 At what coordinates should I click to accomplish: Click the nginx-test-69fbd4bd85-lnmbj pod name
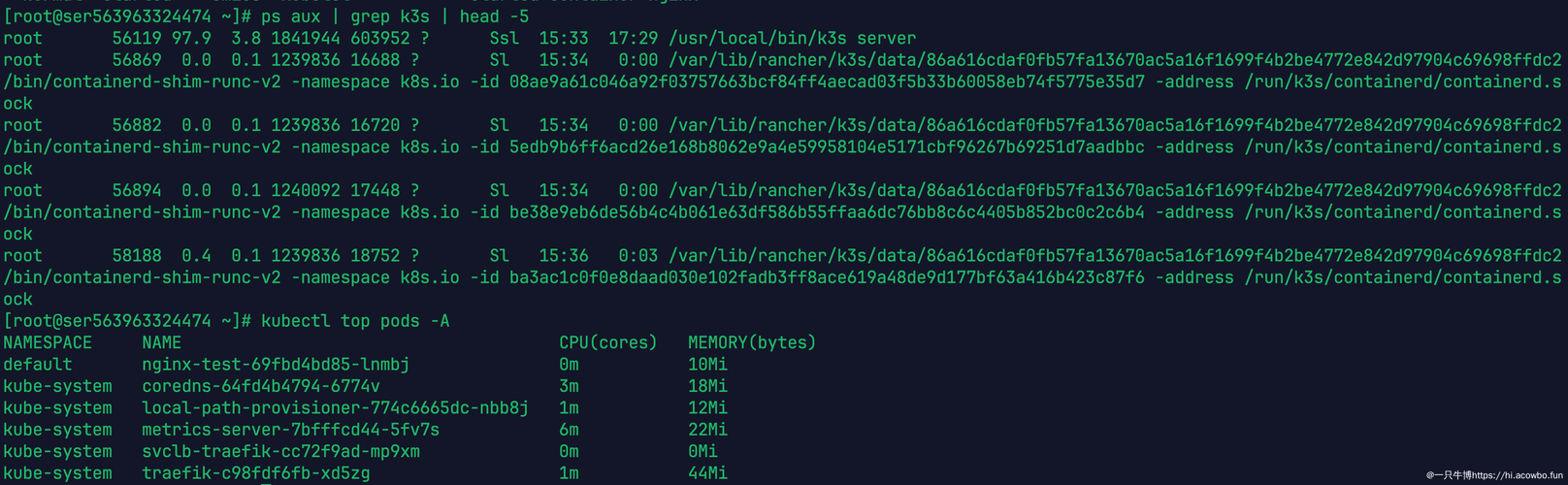tap(276, 365)
